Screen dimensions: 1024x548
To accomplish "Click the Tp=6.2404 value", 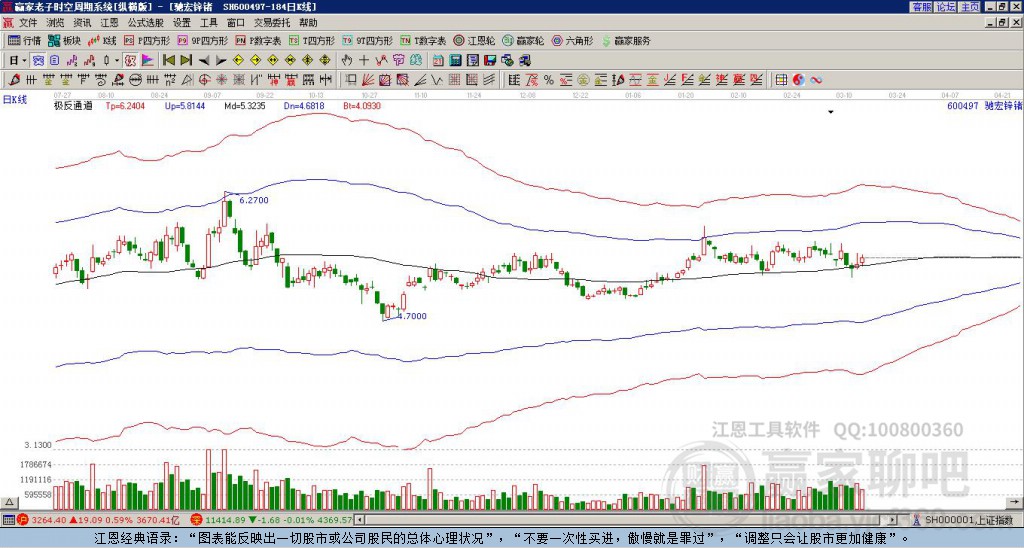I will 125,106.
